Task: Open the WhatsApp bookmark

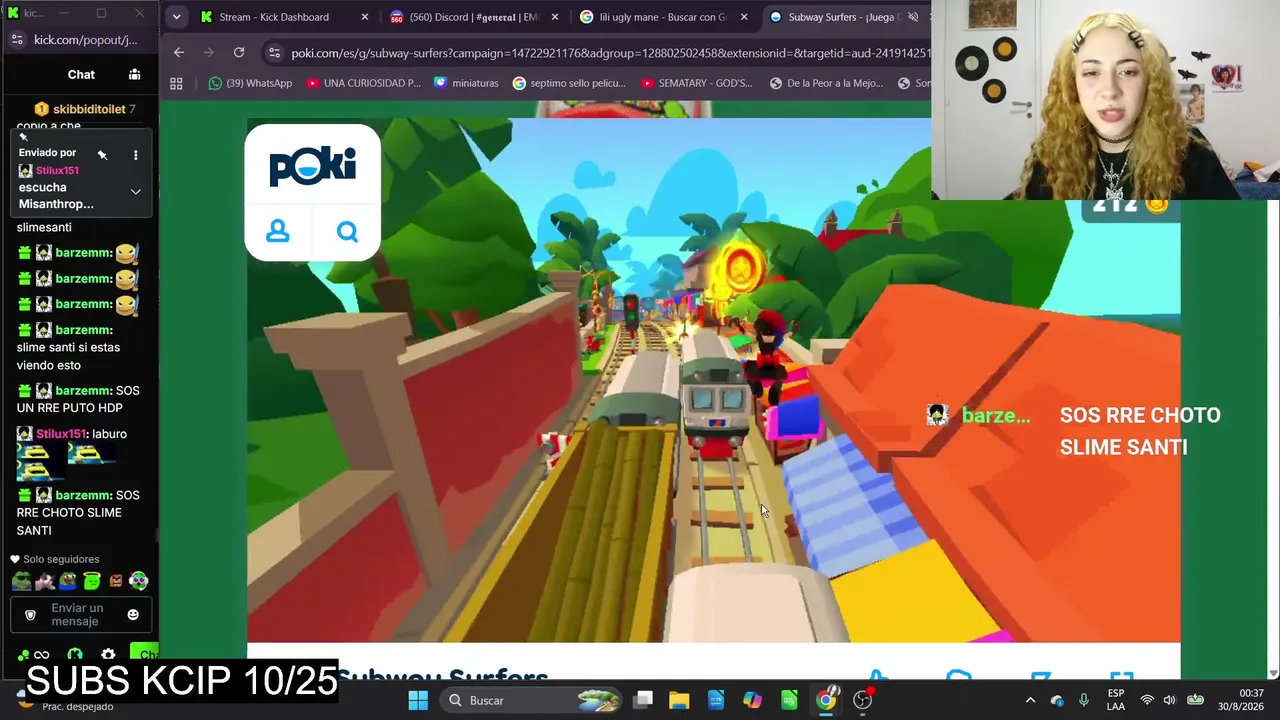Action: (250, 83)
